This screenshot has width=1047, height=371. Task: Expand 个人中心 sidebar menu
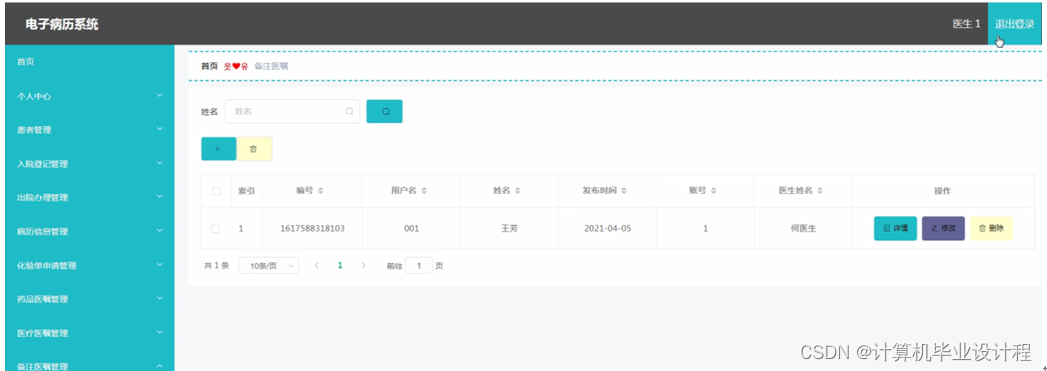89,96
